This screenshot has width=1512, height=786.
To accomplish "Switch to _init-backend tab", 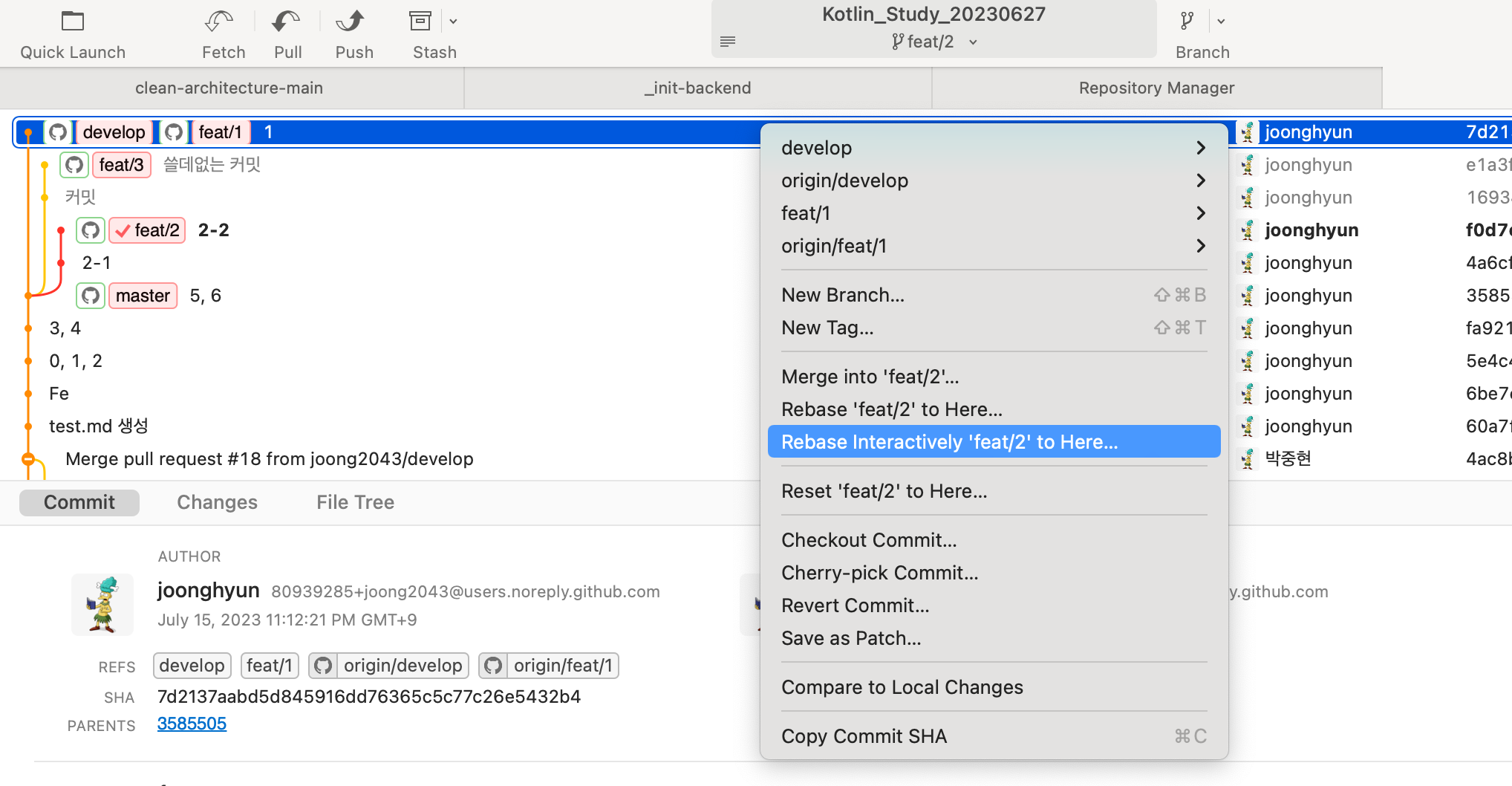I will pyautogui.click(x=697, y=88).
